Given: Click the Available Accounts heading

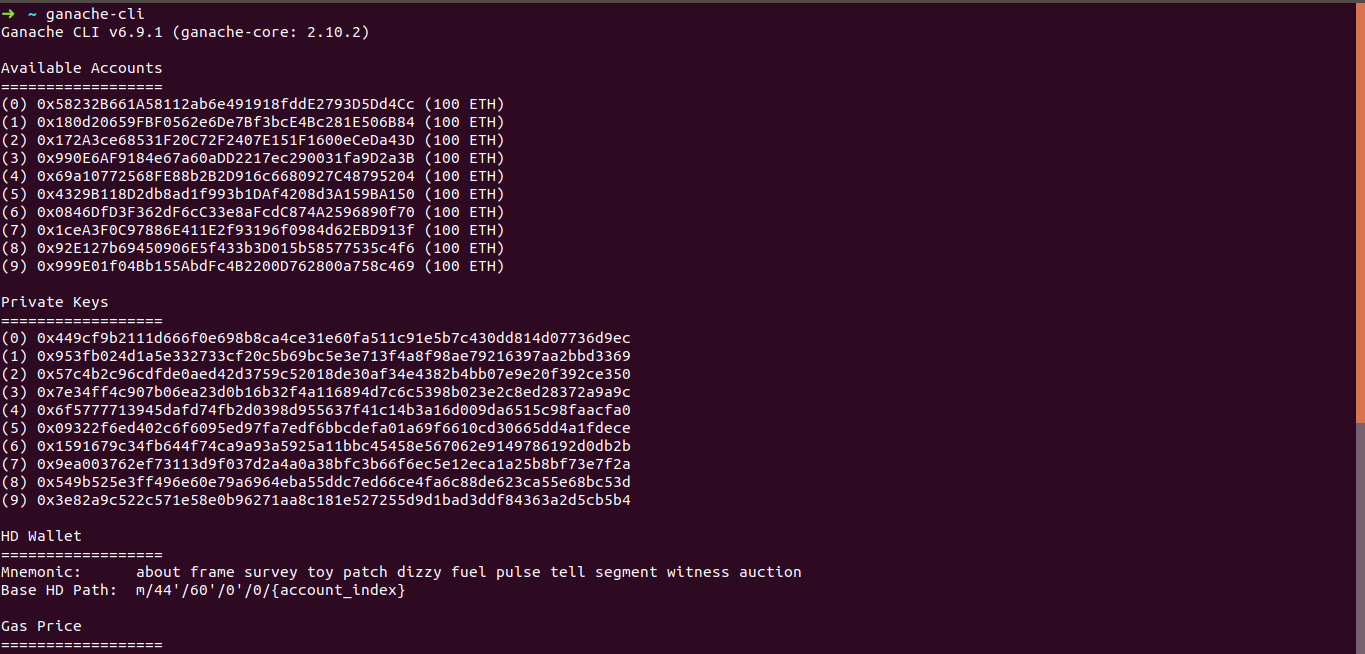Looking at the screenshot, I should pyautogui.click(x=81, y=68).
